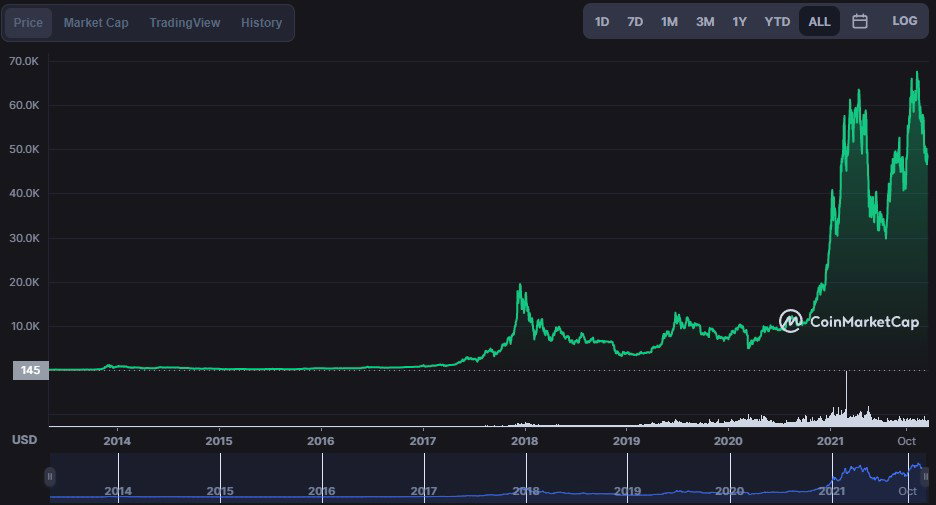Select the 1Y time range

pos(740,21)
